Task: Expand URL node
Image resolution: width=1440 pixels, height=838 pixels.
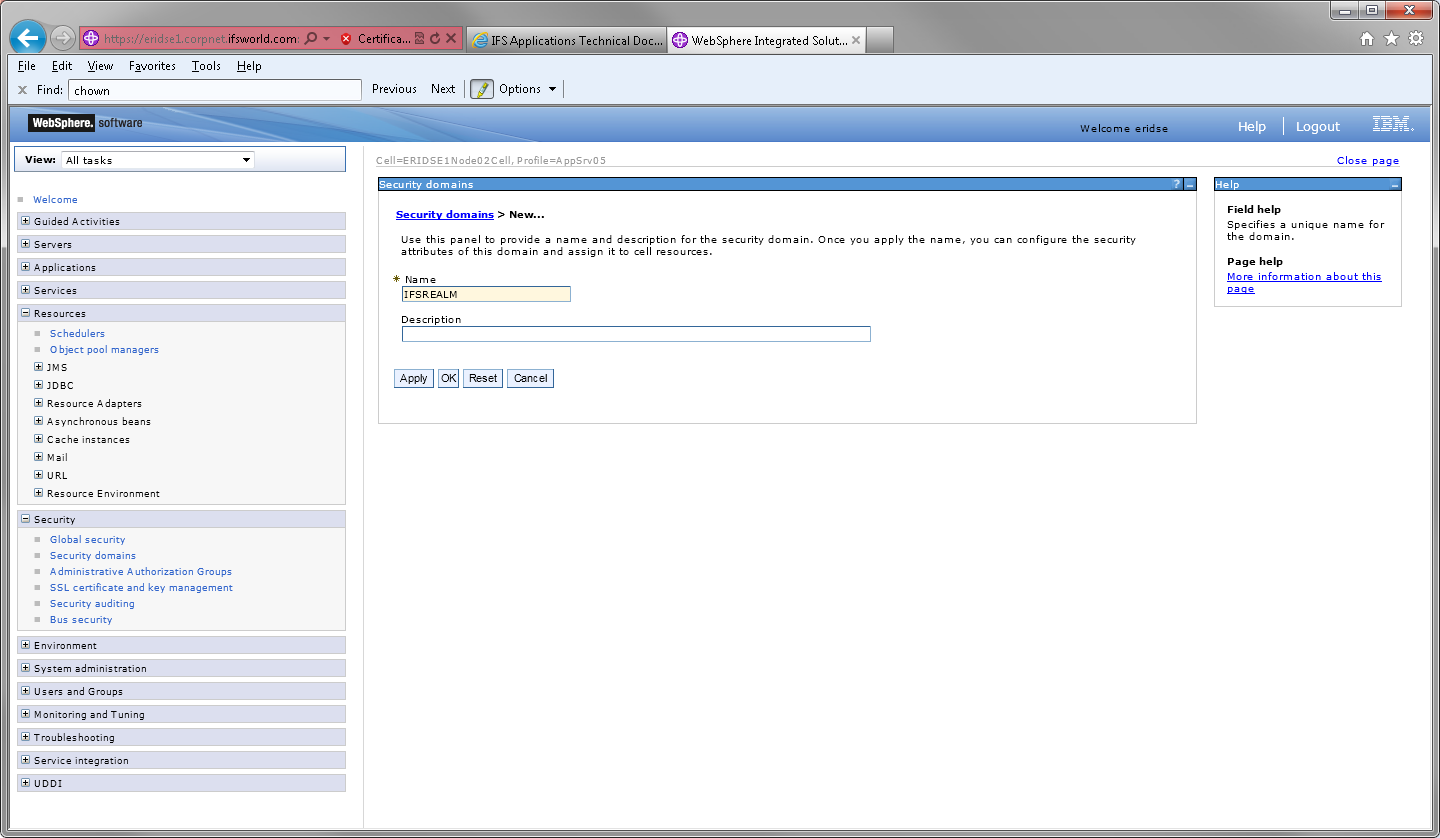Action: pos(39,475)
